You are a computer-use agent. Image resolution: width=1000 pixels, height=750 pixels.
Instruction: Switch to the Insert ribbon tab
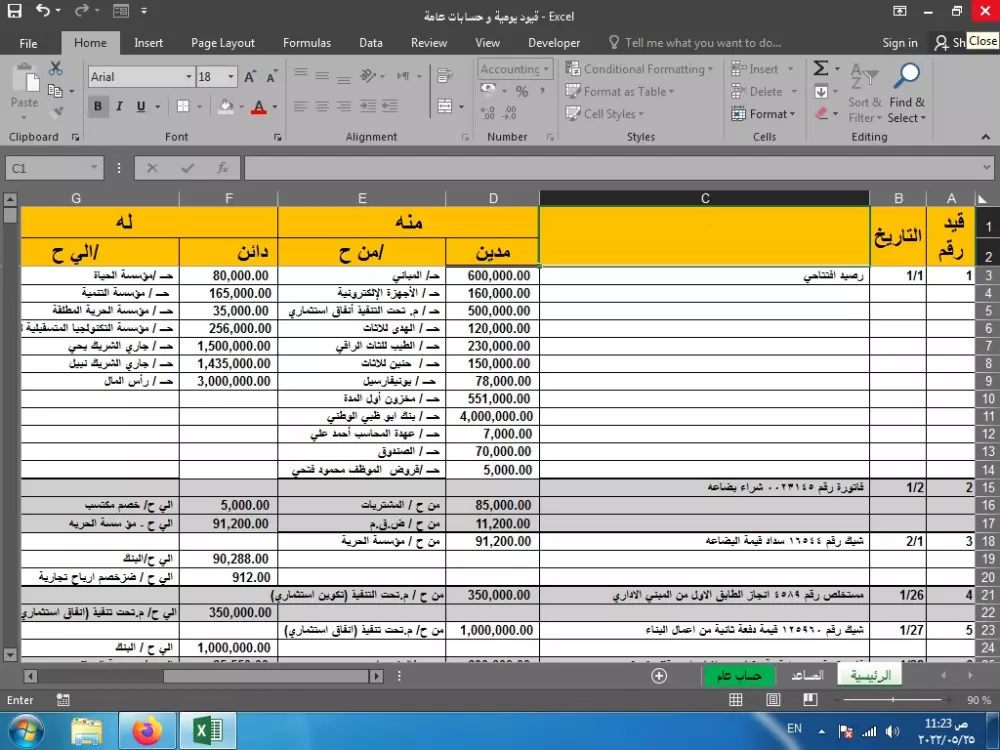pos(148,43)
